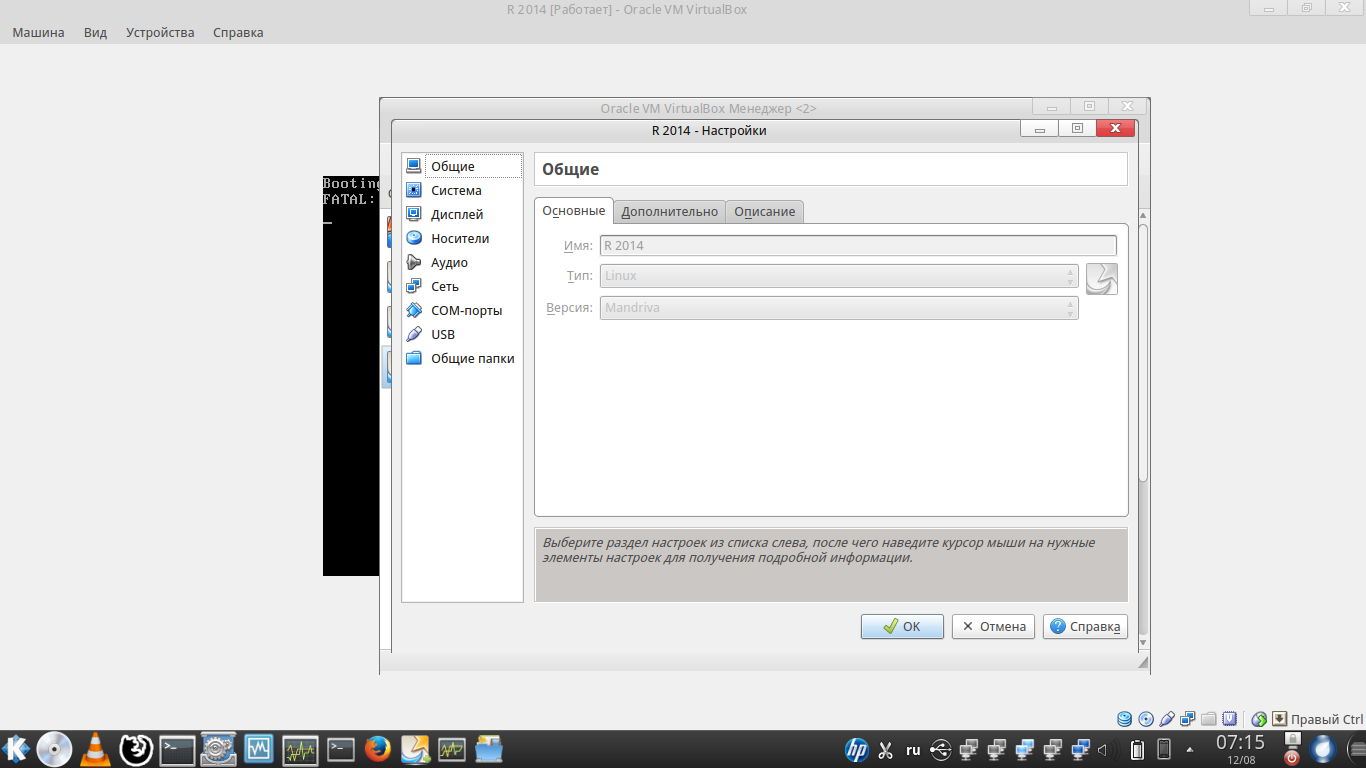1366x768 pixels.
Task: Open the Дисплей settings section
Action: click(x=462, y=214)
